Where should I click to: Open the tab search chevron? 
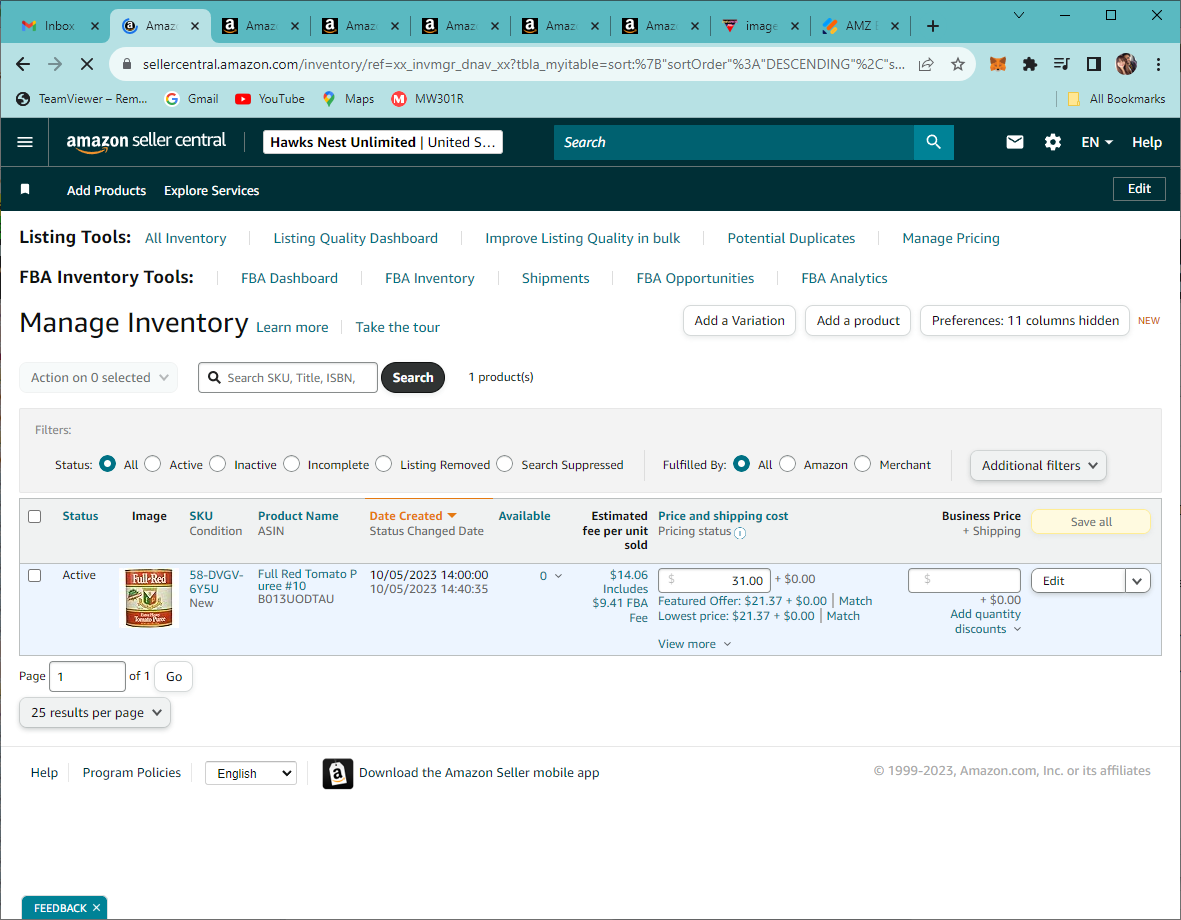click(1018, 15)
